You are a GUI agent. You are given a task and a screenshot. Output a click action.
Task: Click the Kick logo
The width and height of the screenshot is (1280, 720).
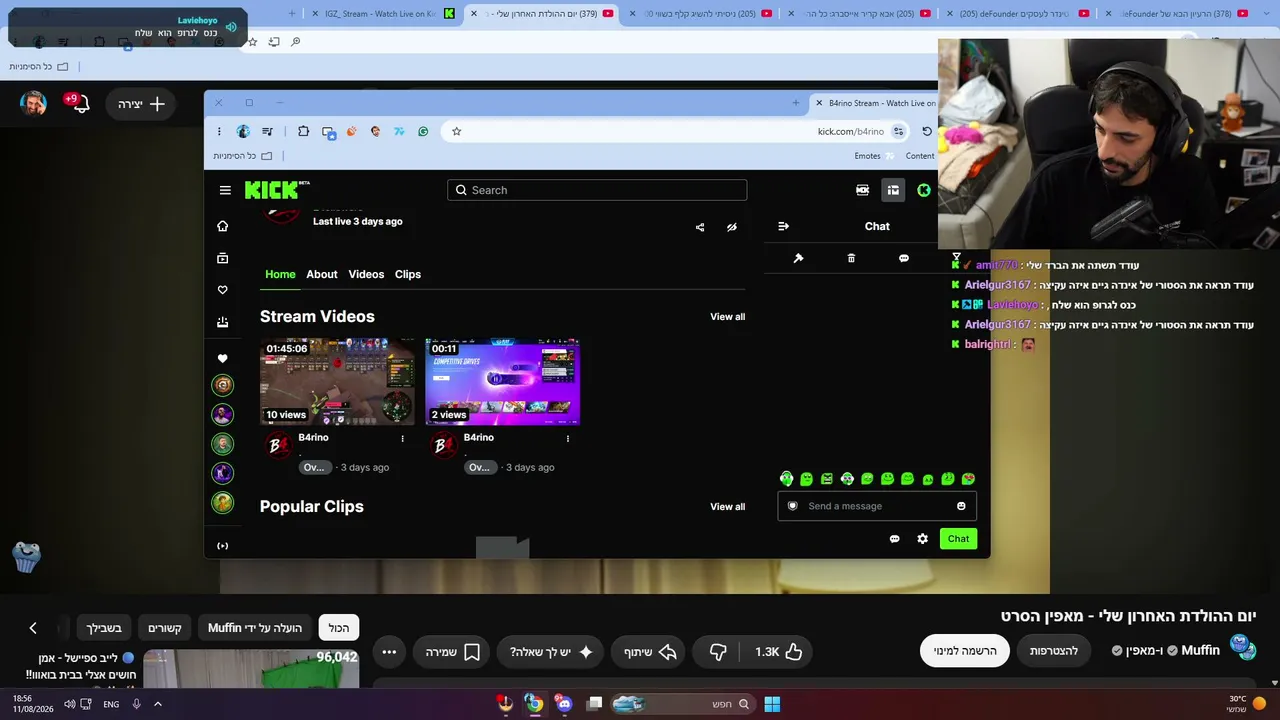(277, 190)
